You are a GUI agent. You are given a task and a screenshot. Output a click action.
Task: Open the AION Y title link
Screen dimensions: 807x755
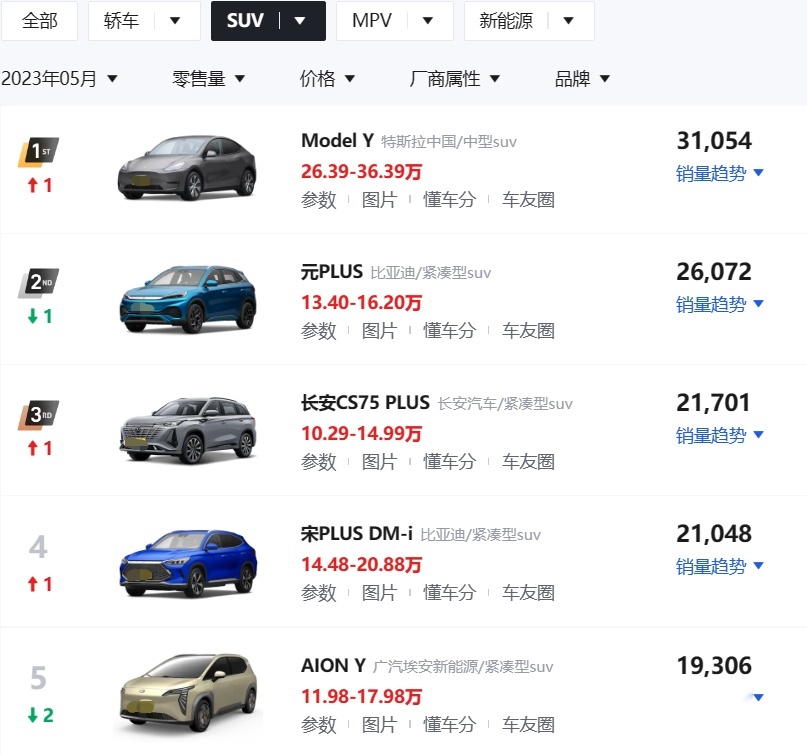tap(334, 665)
